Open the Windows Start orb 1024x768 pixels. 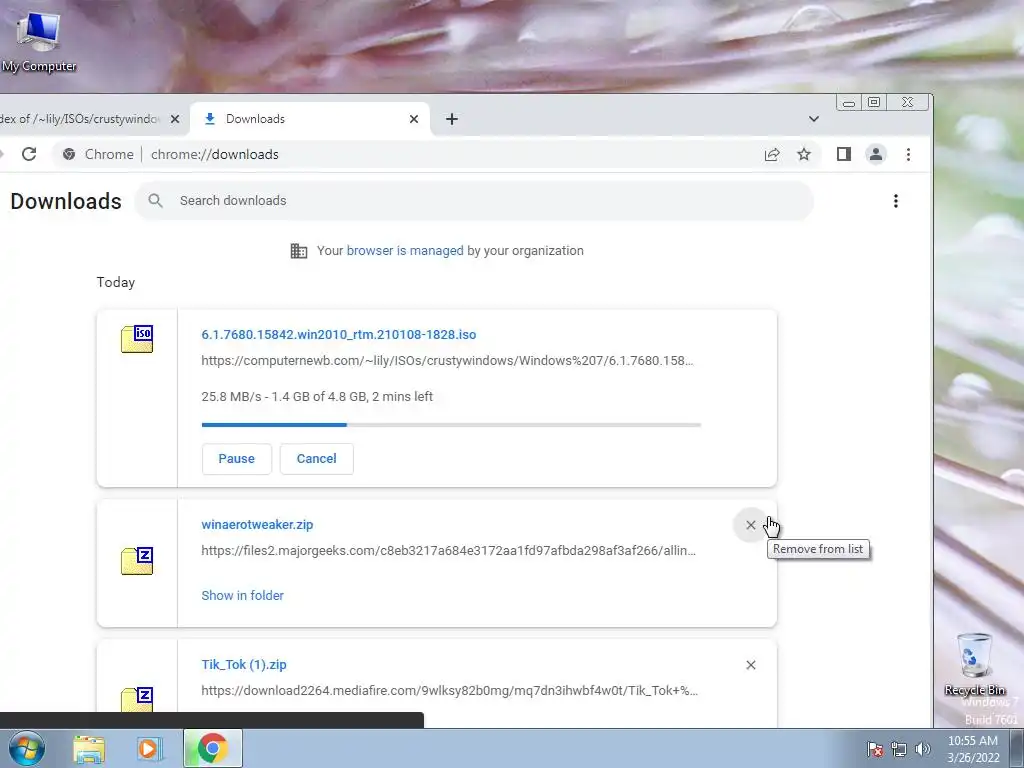click(x=27, y=748)
